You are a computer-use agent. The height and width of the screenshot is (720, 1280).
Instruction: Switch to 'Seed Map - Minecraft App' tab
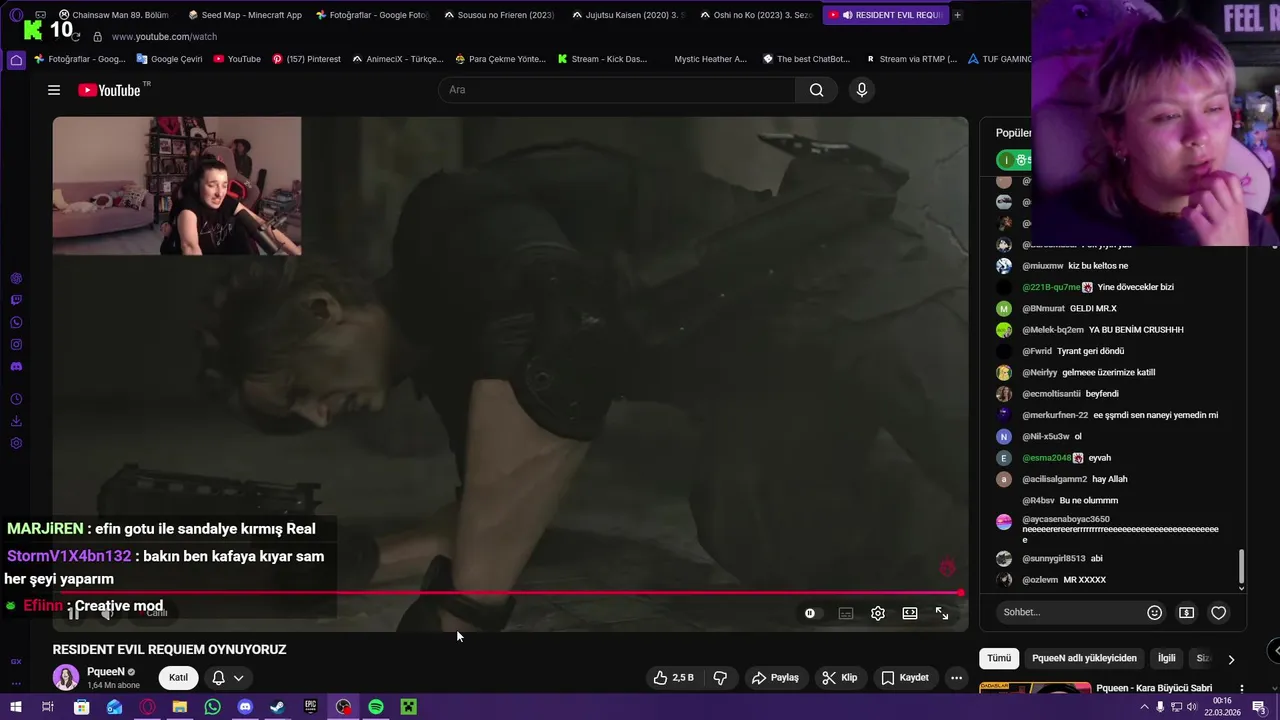pyautogui.click(x=246, y=15)
